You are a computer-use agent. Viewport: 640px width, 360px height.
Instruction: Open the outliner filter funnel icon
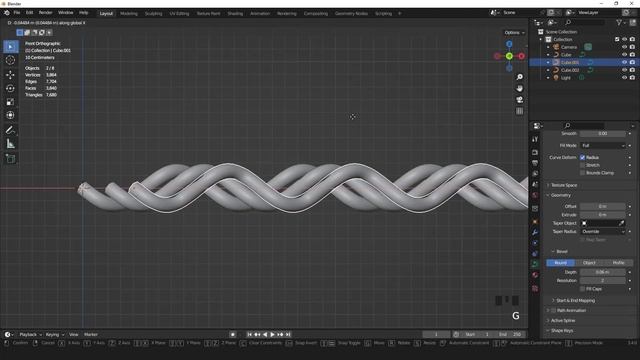(x=619, y=22)
